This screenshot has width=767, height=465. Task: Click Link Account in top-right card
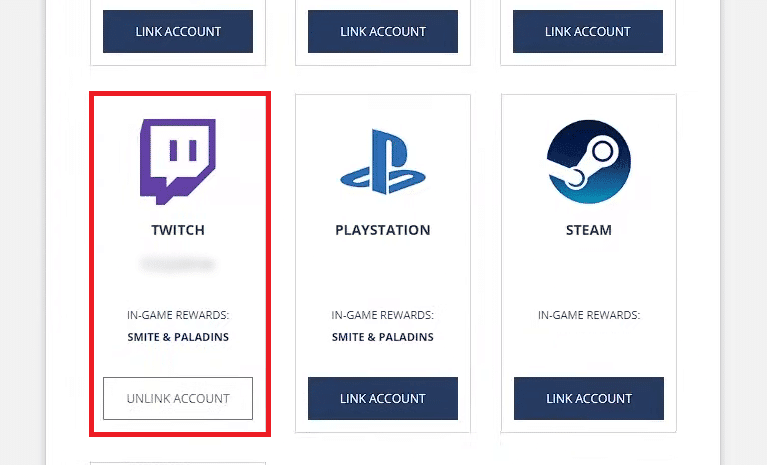588,31
